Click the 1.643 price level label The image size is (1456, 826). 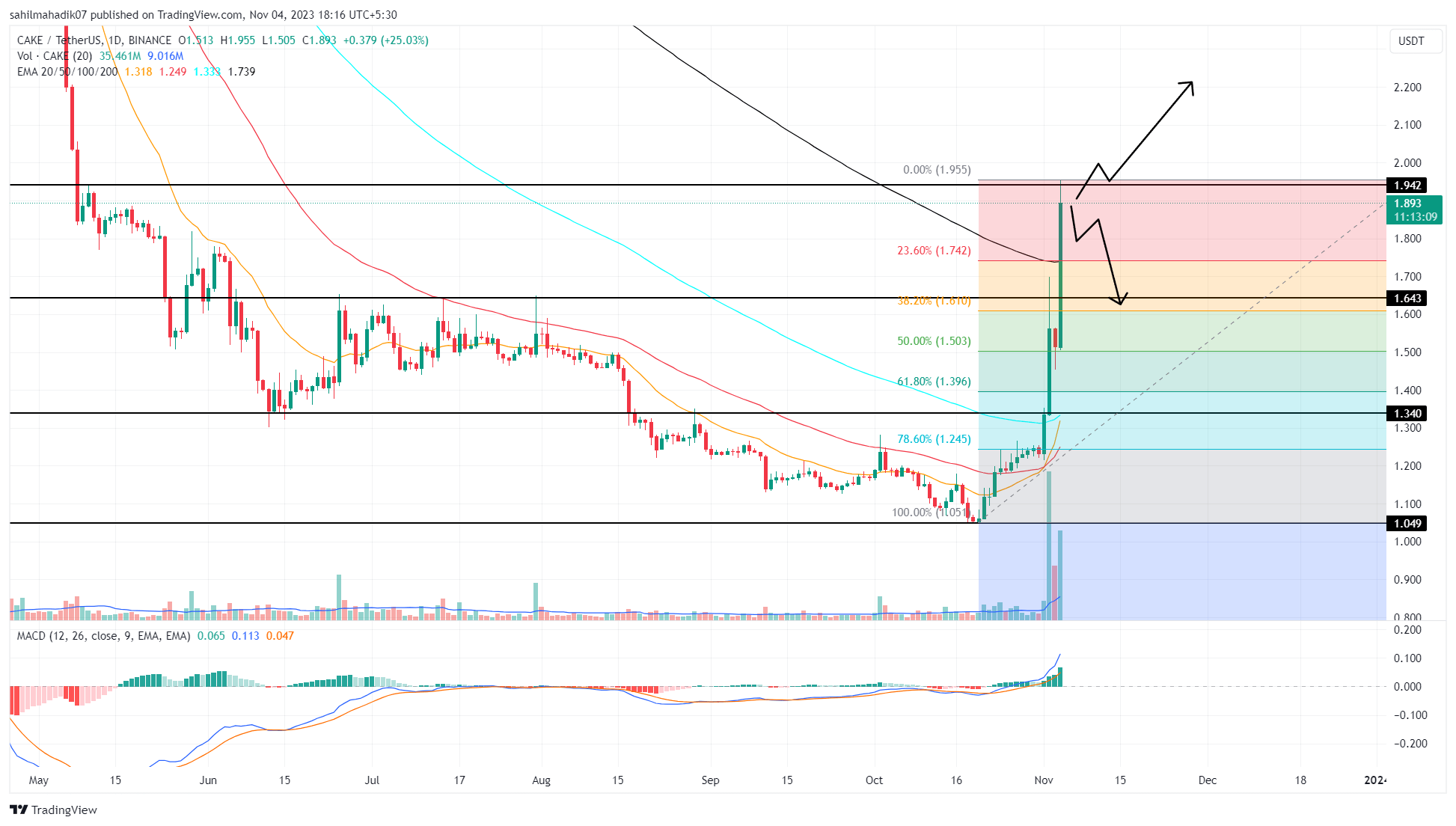1407,298
